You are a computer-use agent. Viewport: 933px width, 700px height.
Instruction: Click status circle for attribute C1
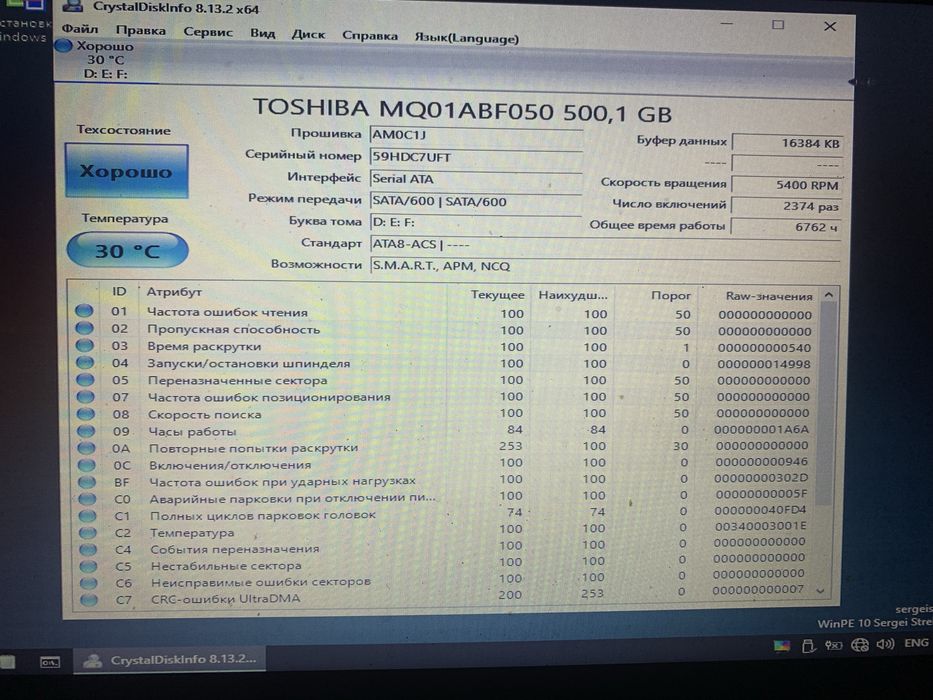click(x=87, y=515)
